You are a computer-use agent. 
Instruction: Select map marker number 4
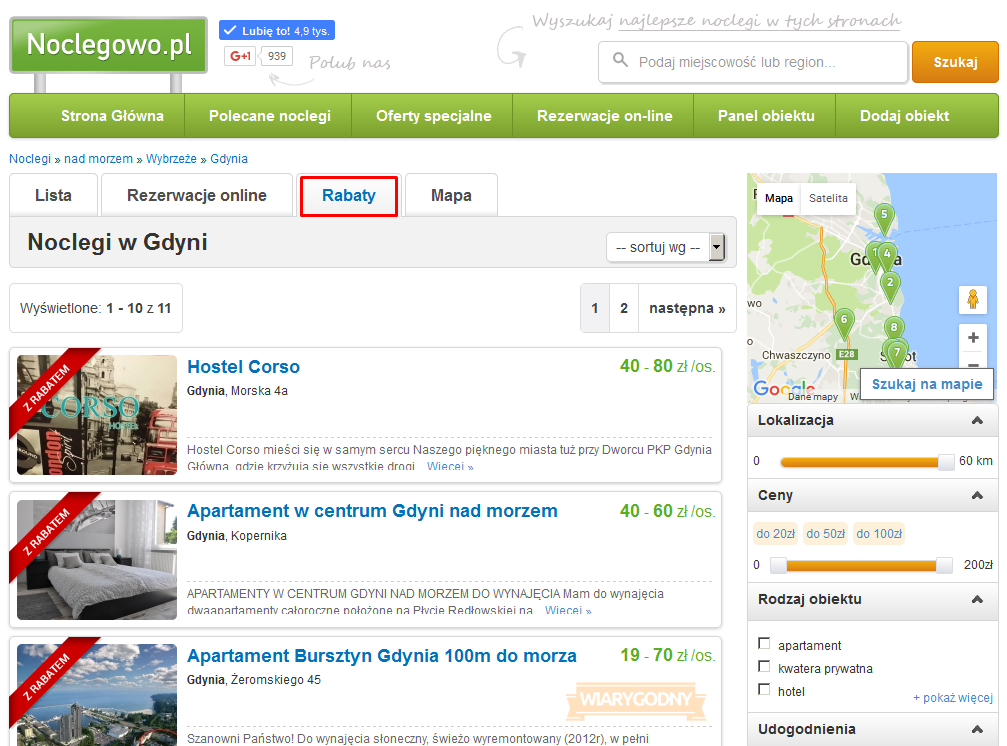pos(888,257)
